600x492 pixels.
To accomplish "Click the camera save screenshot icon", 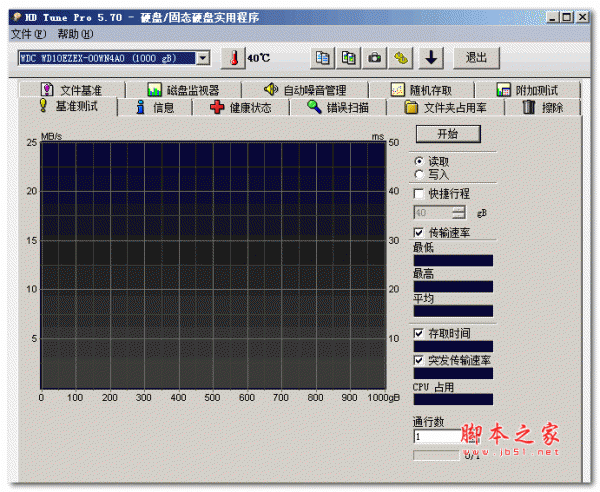I will (374, 59).
